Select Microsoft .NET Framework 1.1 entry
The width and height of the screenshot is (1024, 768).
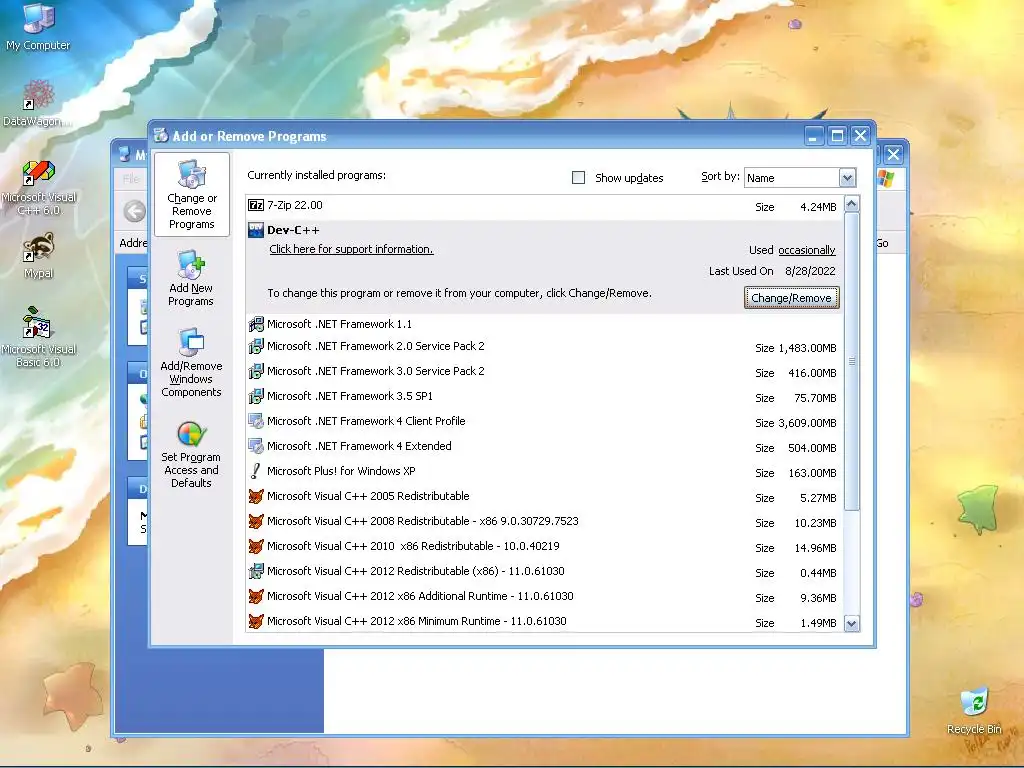545,325
